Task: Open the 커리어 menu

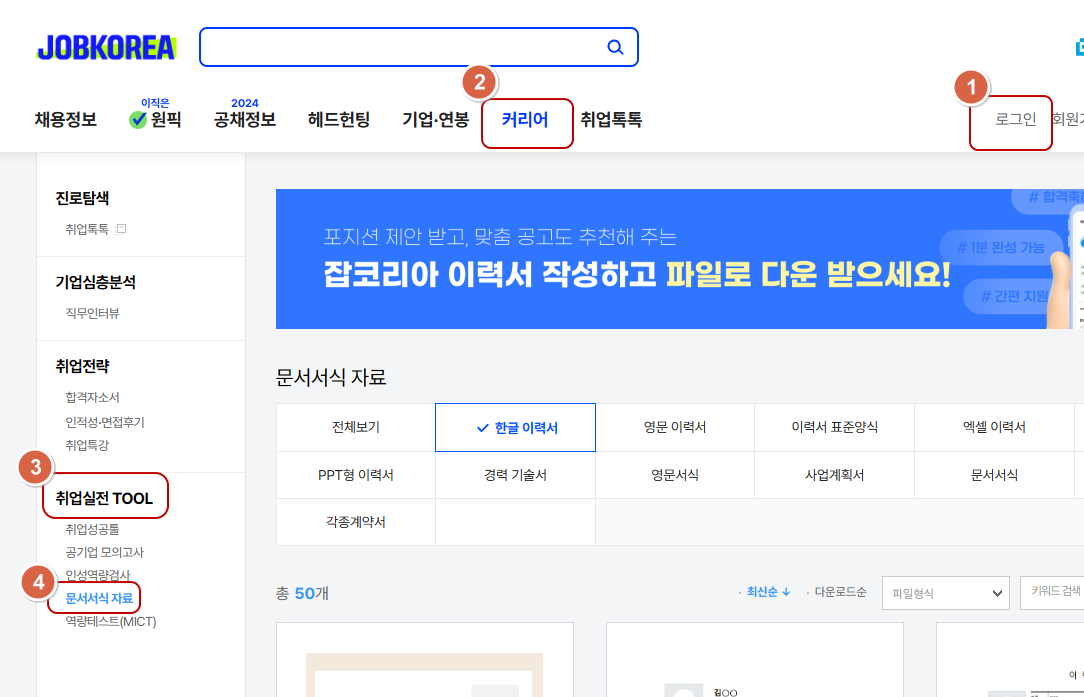Action: [x=525, y=120]
